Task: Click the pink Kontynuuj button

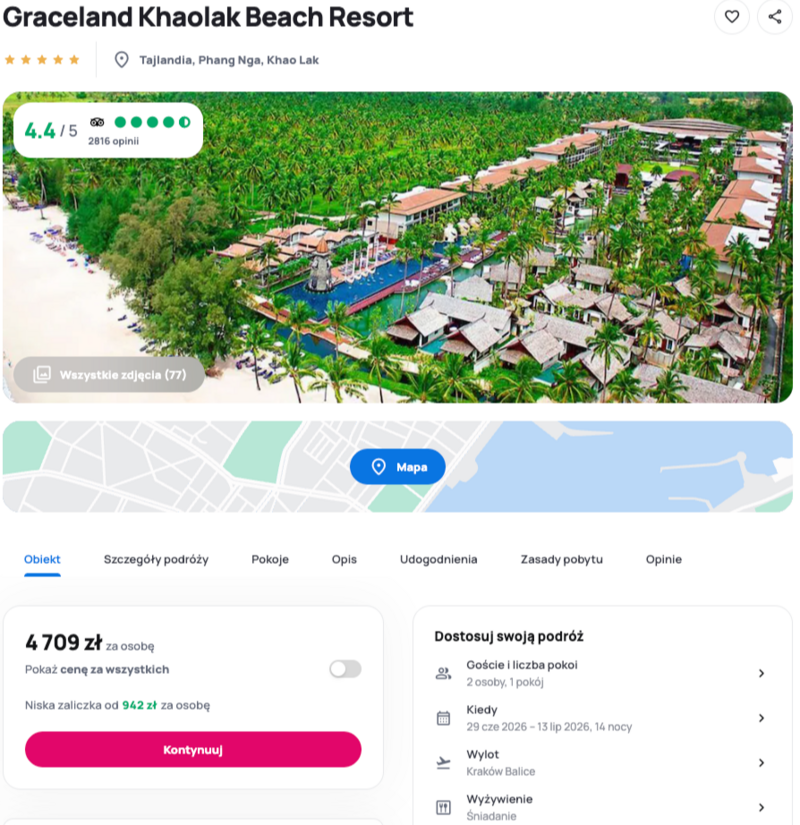Action: tap(193, 749)
